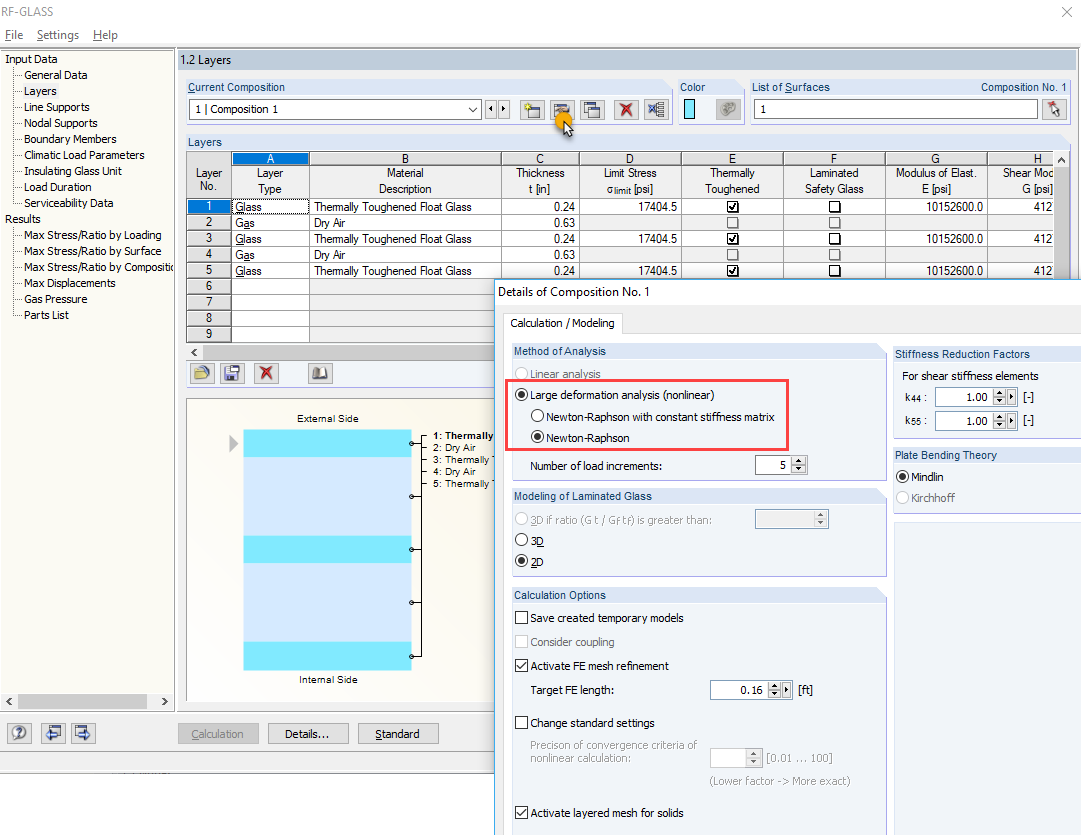Click the Standard button
The height and width of the screenshot is (835, 1081).
398,734
